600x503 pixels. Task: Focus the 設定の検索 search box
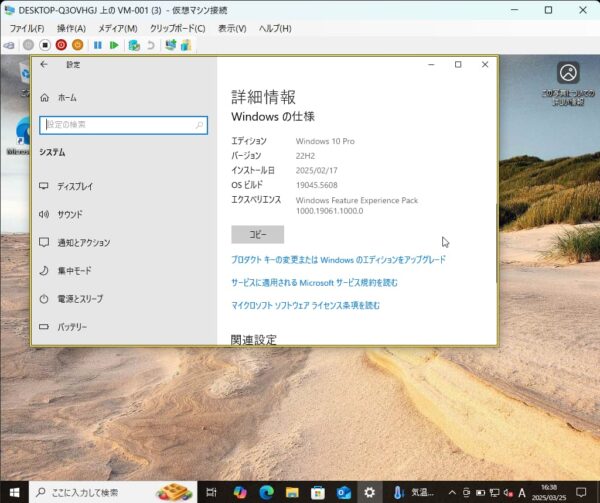point(123,125)
